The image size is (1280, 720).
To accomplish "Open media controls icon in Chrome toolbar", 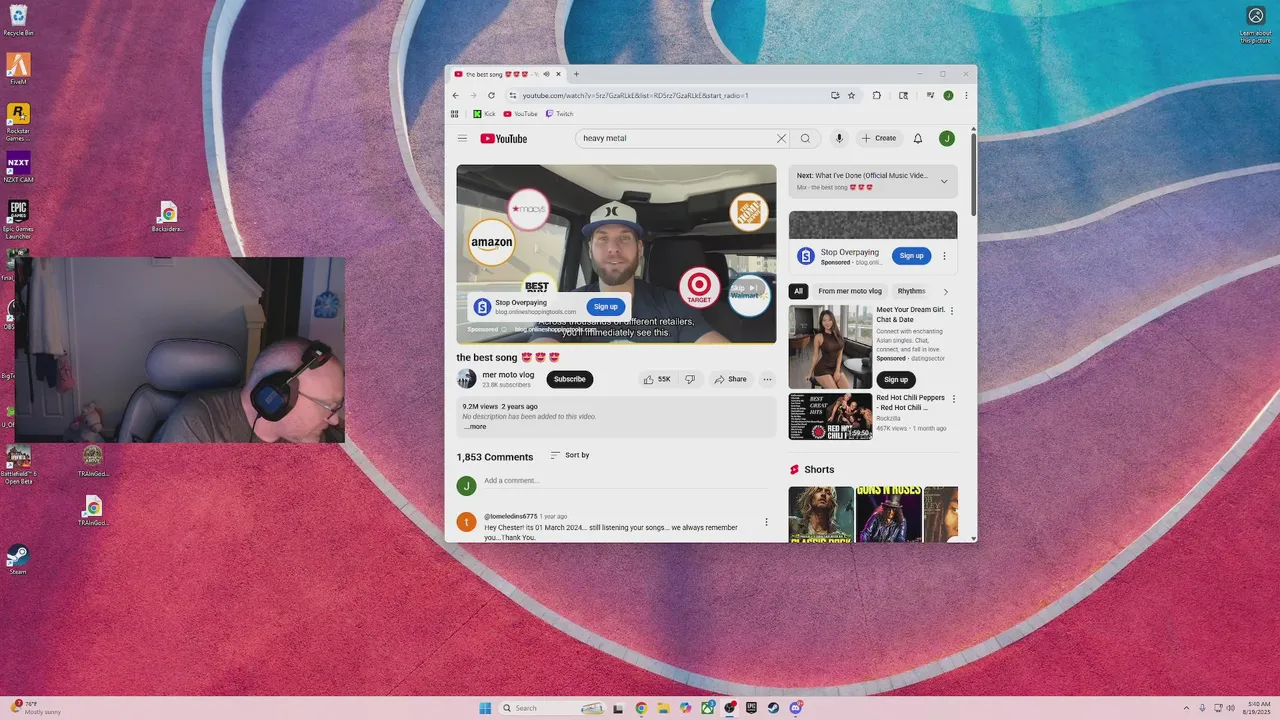I will pos(930,96).
